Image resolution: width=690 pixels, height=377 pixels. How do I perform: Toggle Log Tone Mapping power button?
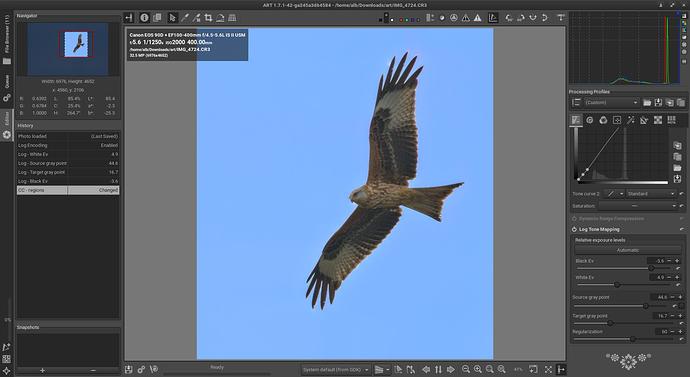574,229
